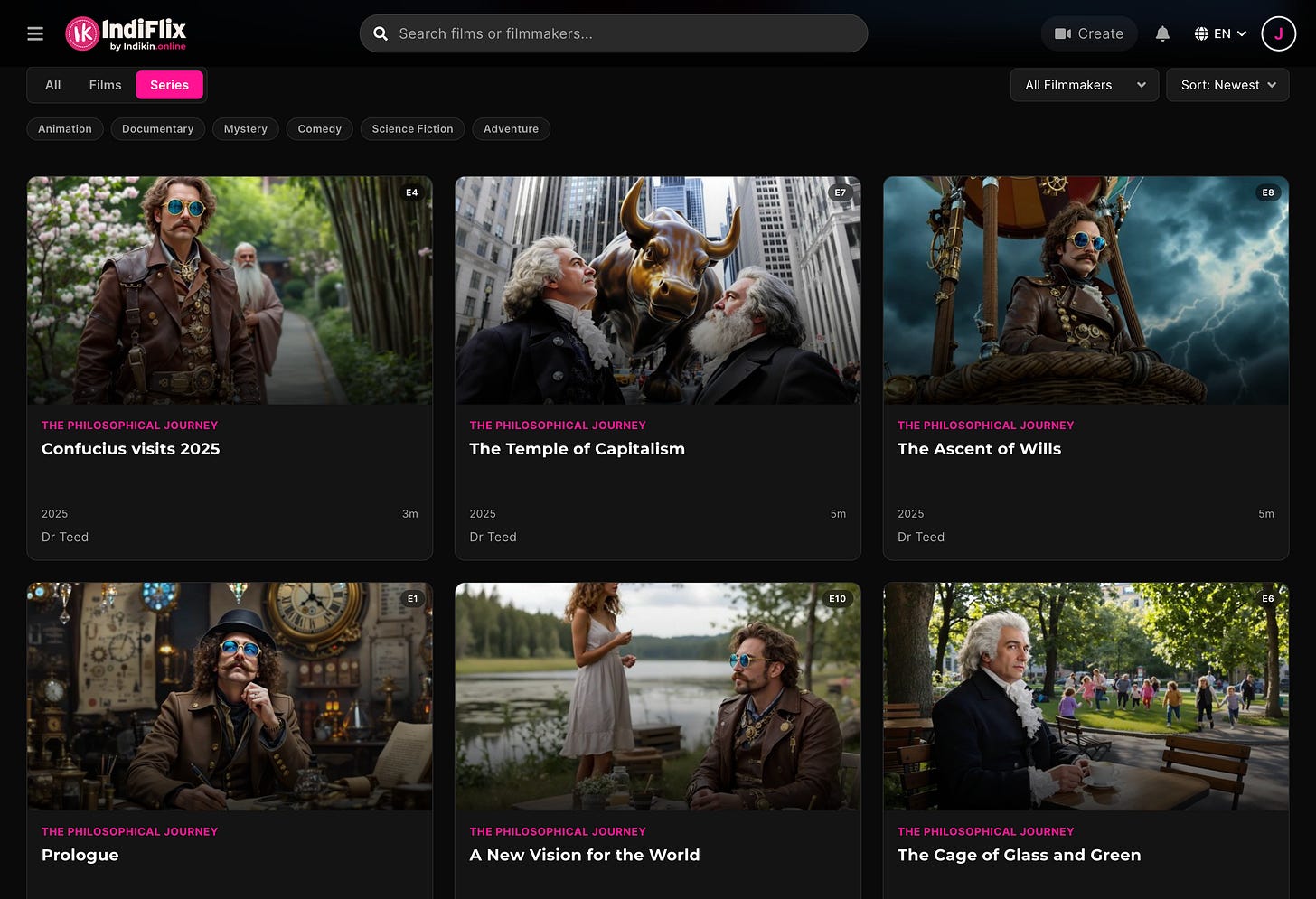Click 2025 year on Ascent of Wills card
The width and height of the screenshot is (1316, 899).
[x=911, y=513]
